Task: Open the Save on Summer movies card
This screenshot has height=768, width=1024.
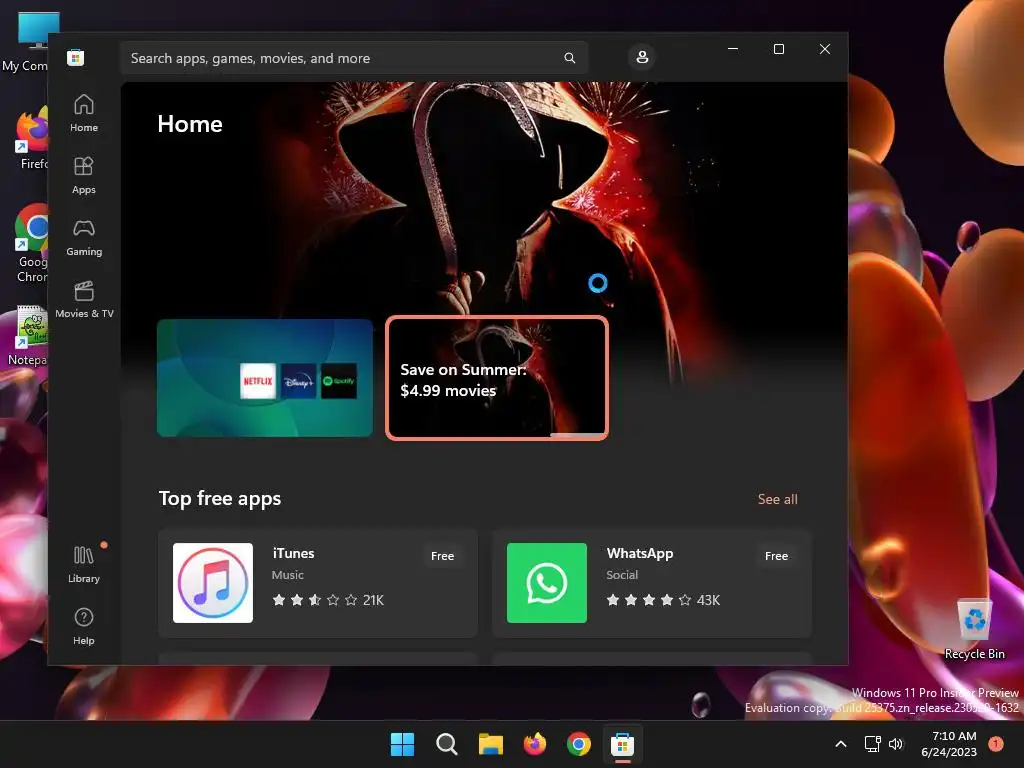Action: (497, 378)
